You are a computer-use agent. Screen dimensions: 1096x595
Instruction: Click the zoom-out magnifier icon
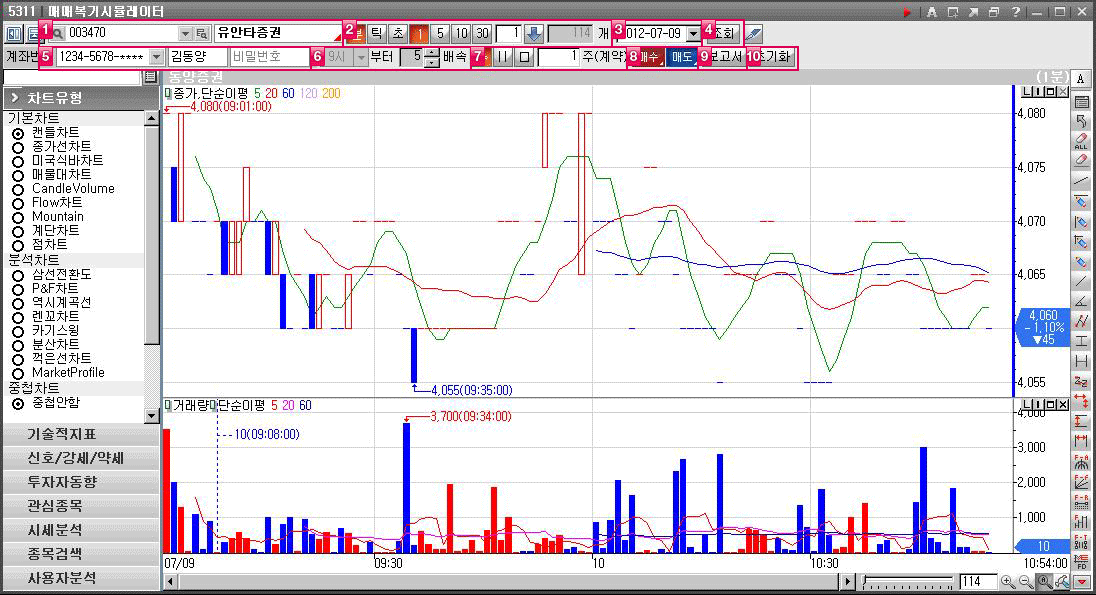click(1025, 582)
